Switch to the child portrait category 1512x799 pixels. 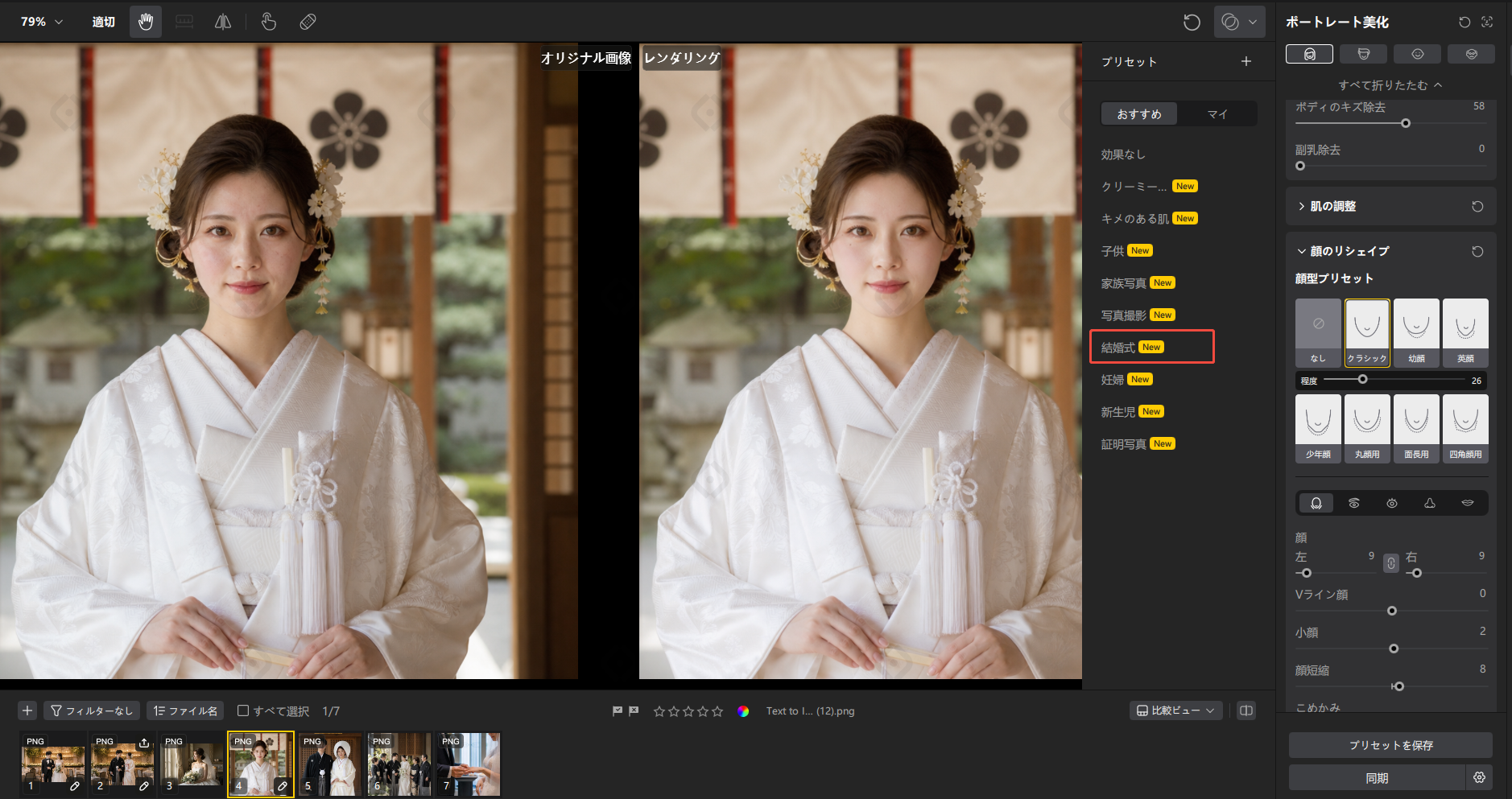click(x=1417, y=54)
